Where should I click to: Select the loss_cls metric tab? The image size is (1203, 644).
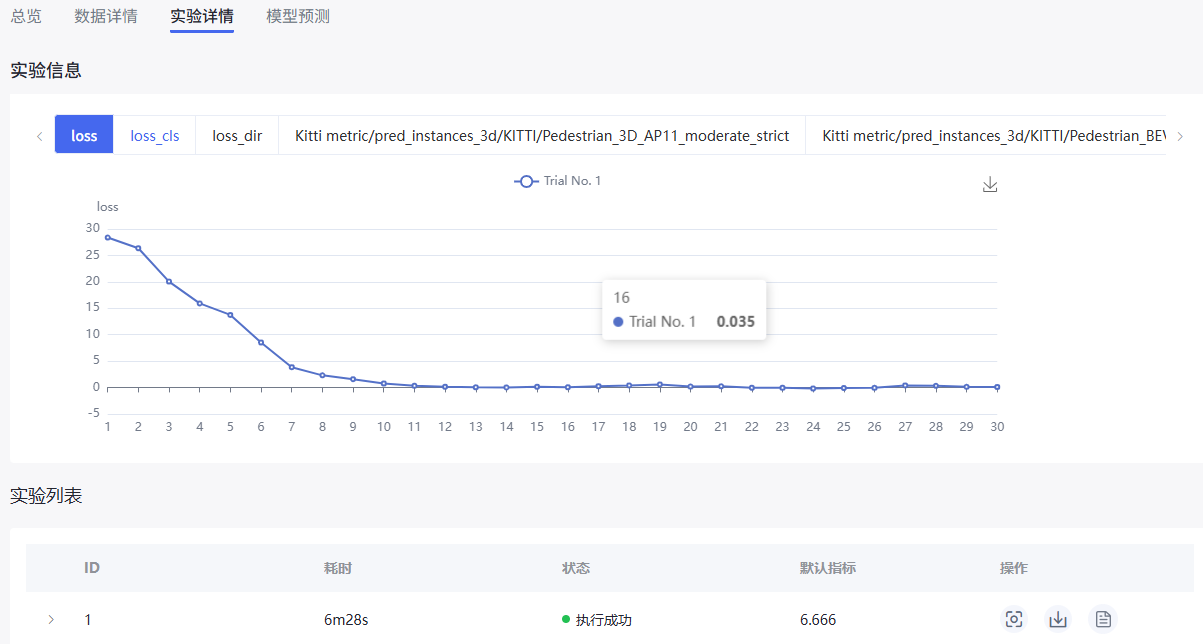click(155, 135)
